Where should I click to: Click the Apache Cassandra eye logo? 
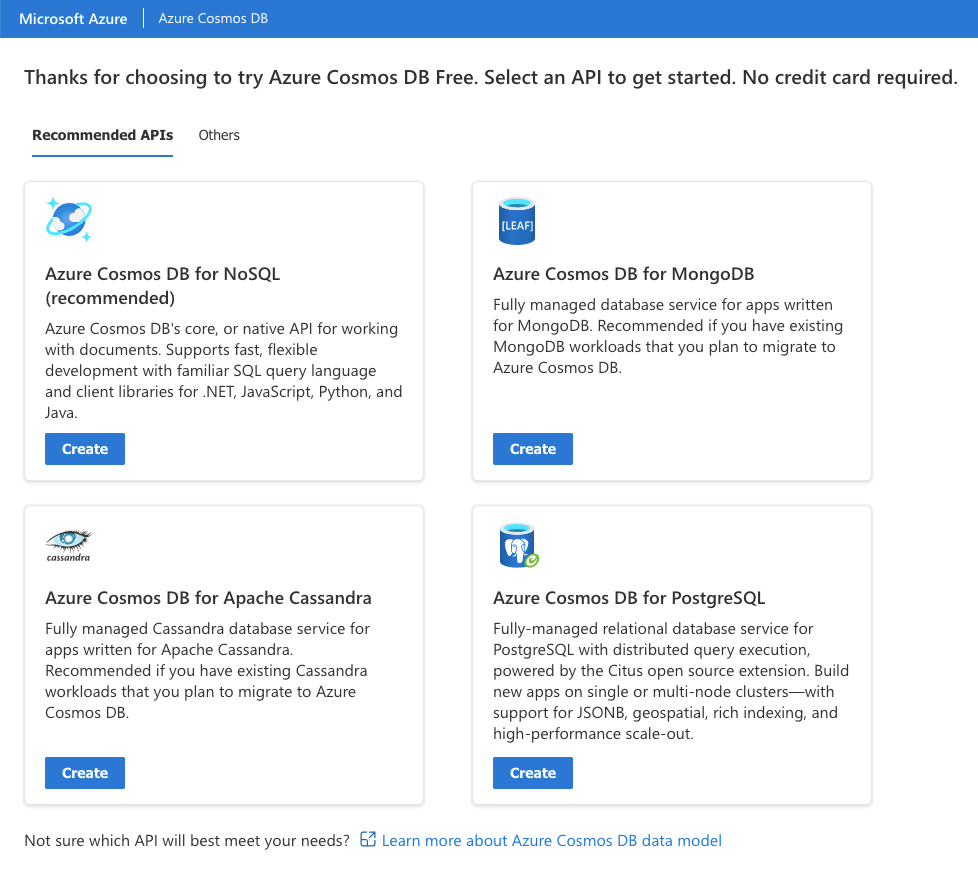[x=68, y=544]
